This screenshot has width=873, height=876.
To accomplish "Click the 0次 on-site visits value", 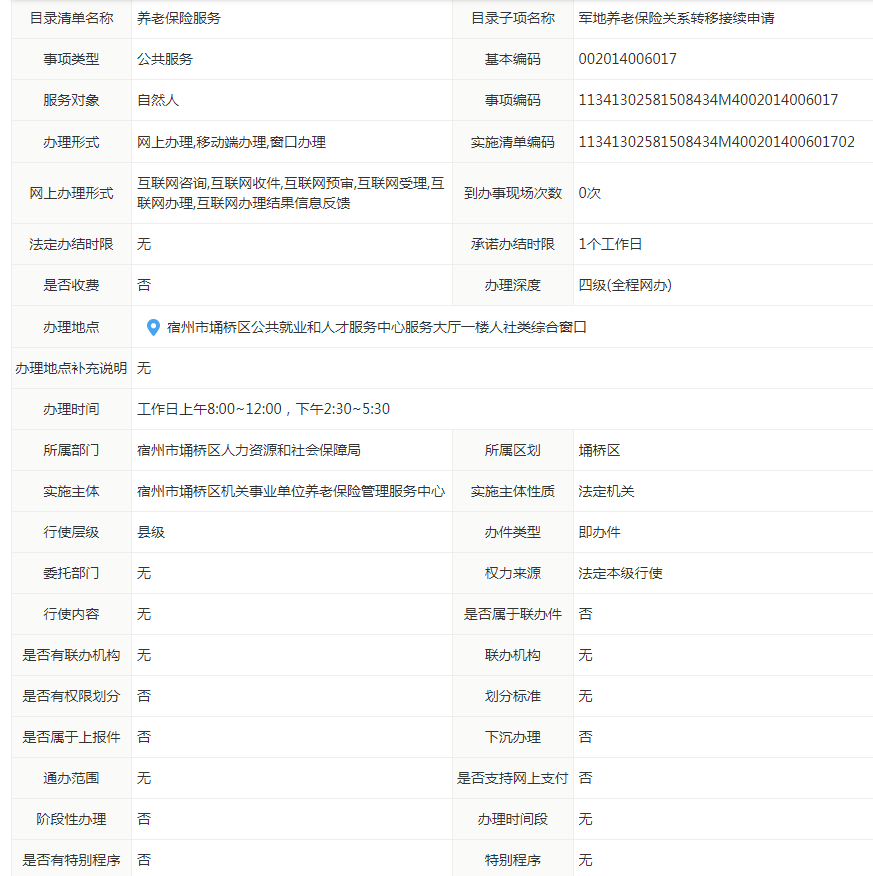I will 589,193.
